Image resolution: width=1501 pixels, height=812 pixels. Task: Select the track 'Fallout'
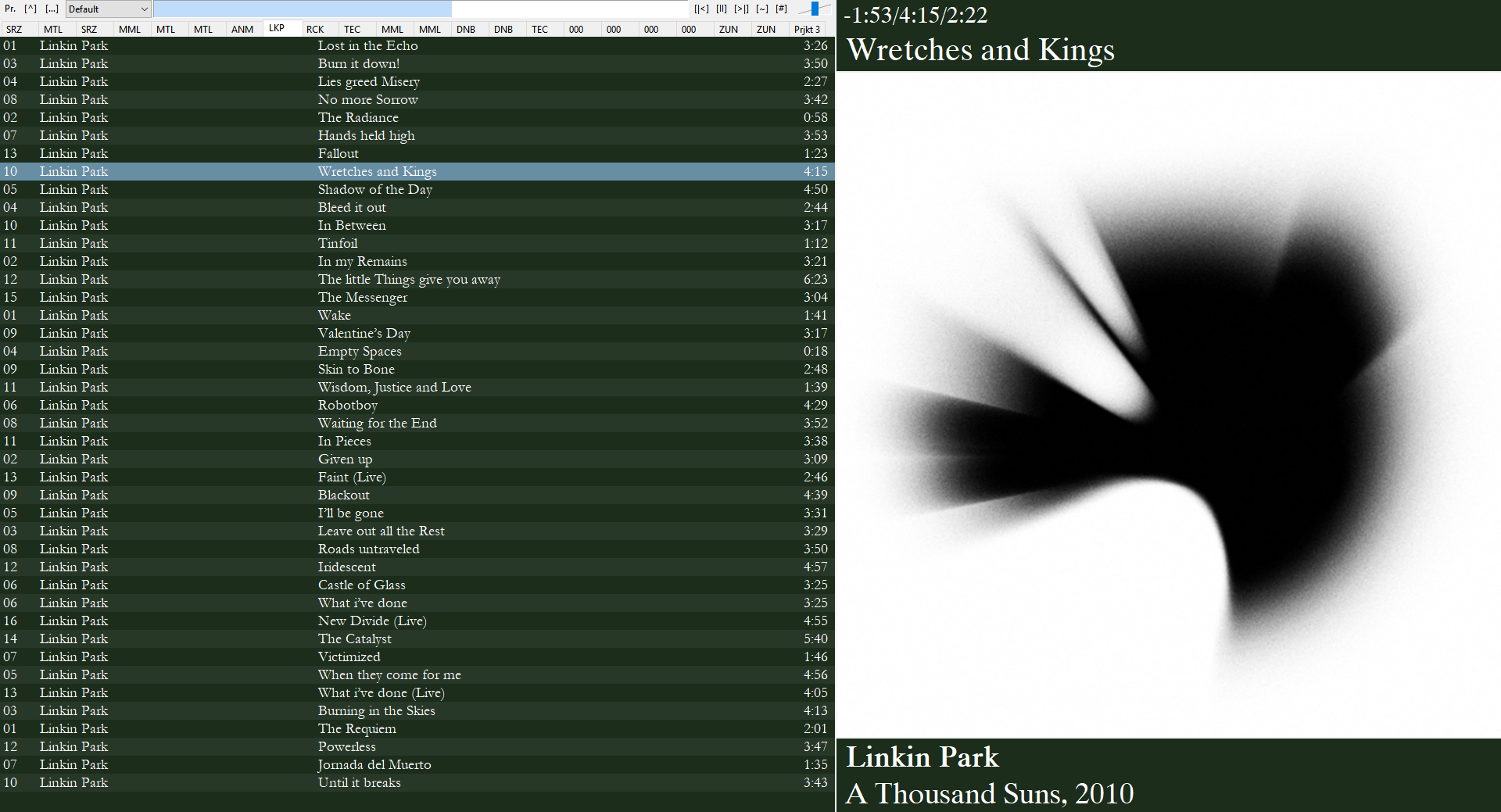[417, 153]
